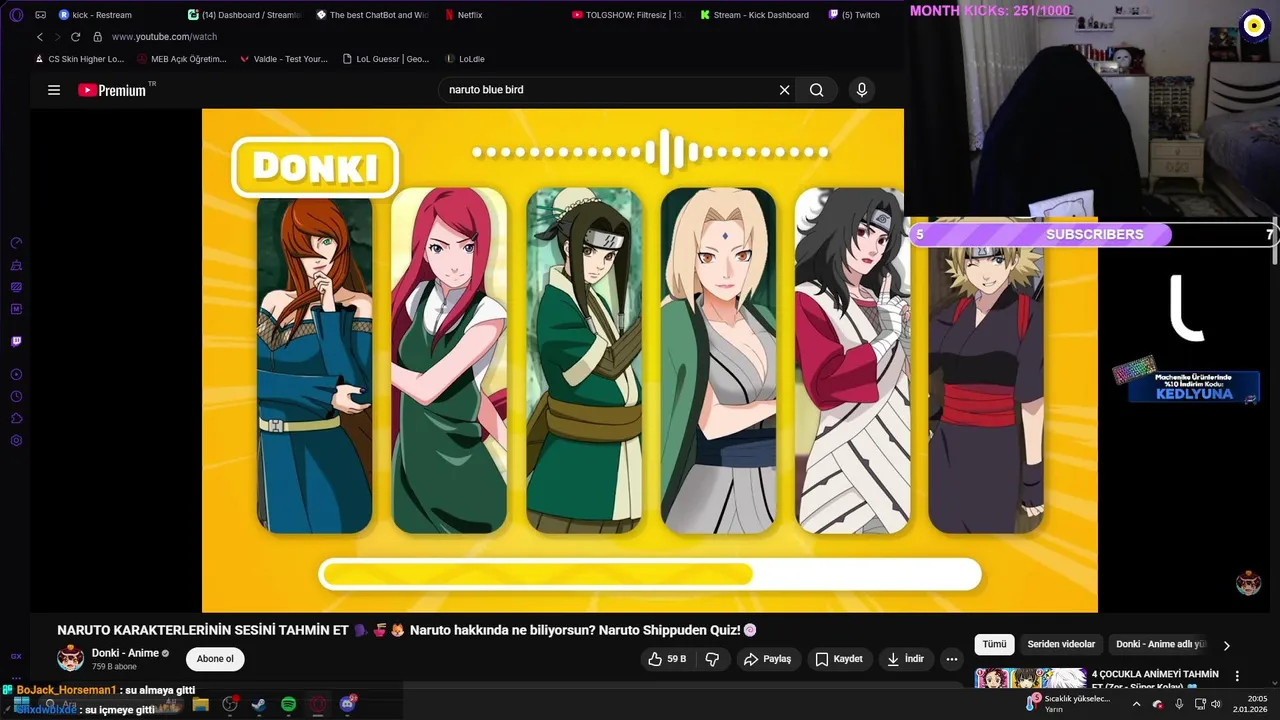The image size is (1280, 720).
Task: Switch to the '(5) Twitch' tab
Action: [x=853, y=15]
